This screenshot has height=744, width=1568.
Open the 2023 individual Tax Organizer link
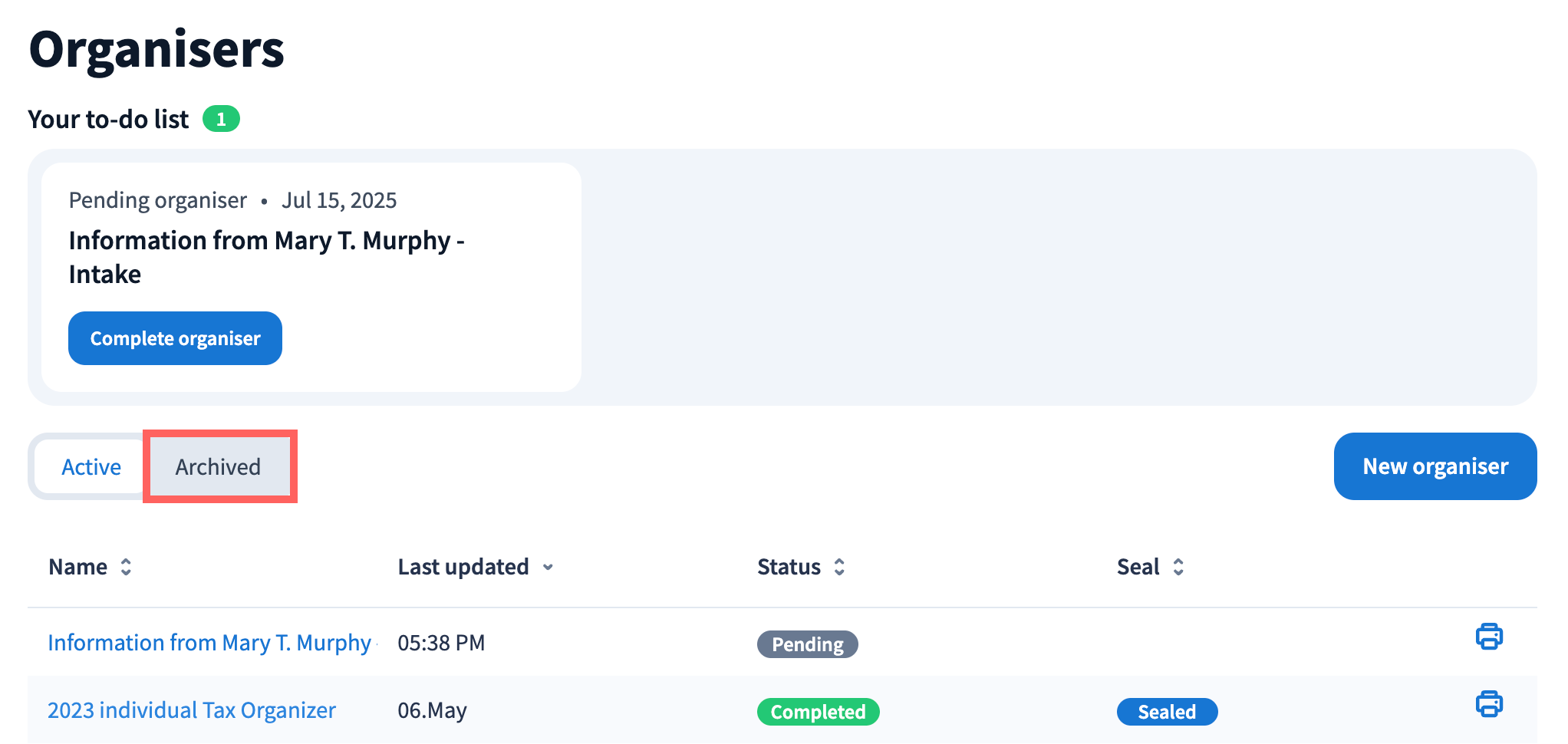(x=192, y=710)
